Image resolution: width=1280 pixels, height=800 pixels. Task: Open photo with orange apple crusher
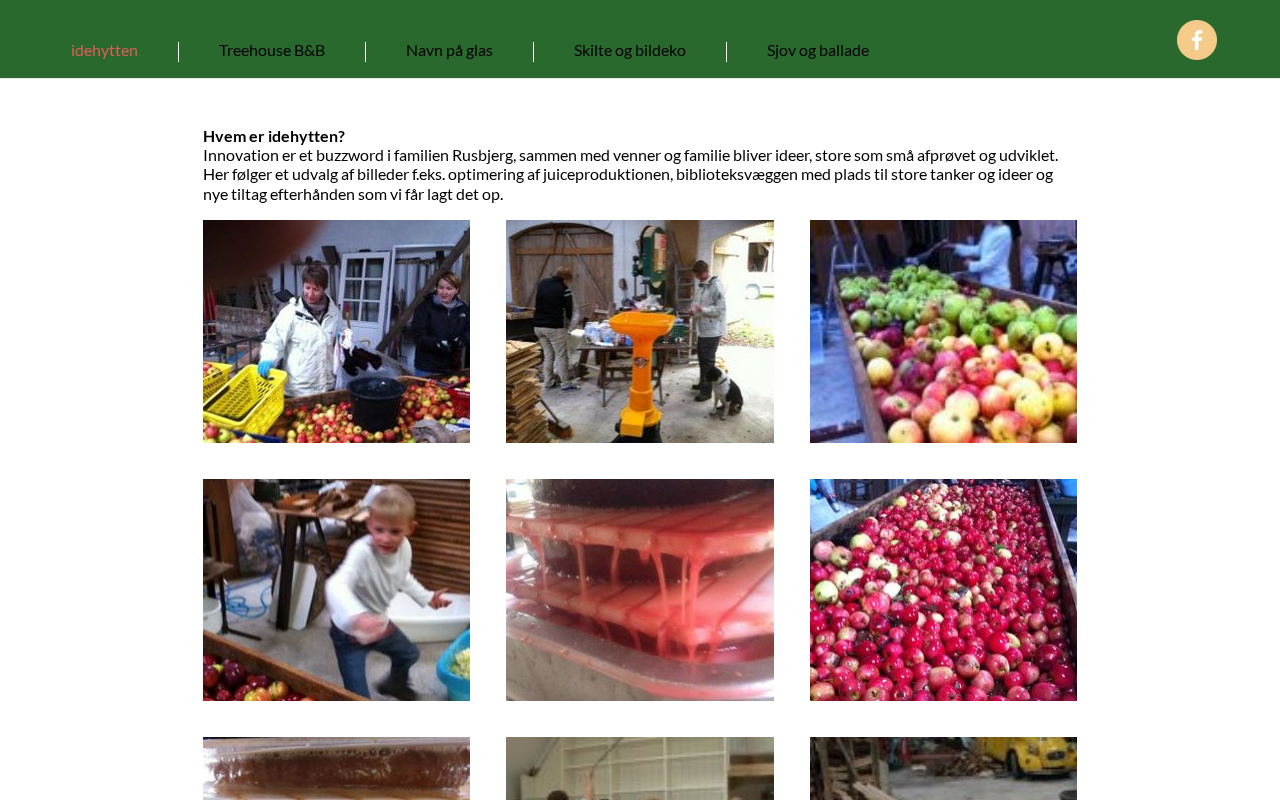(640, 331)
